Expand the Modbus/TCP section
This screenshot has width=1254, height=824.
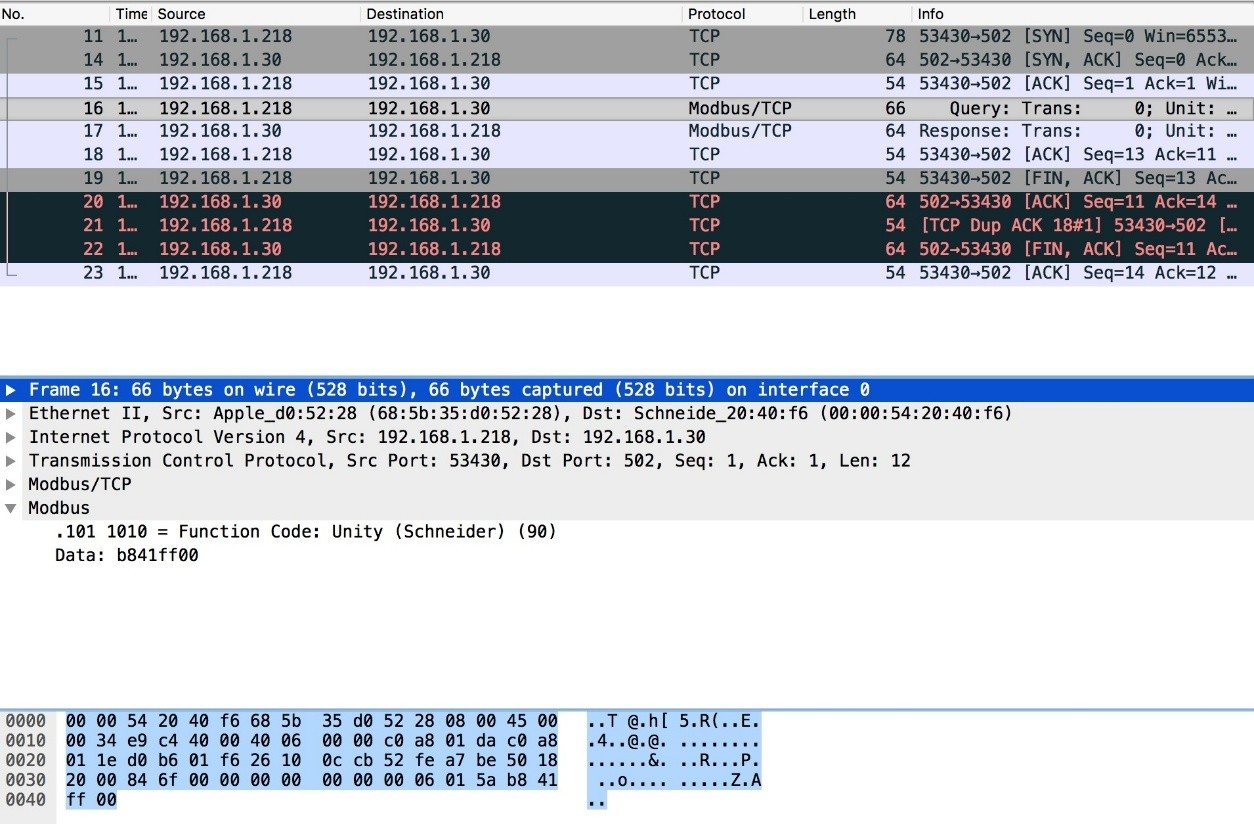click(x=11, y=484)
